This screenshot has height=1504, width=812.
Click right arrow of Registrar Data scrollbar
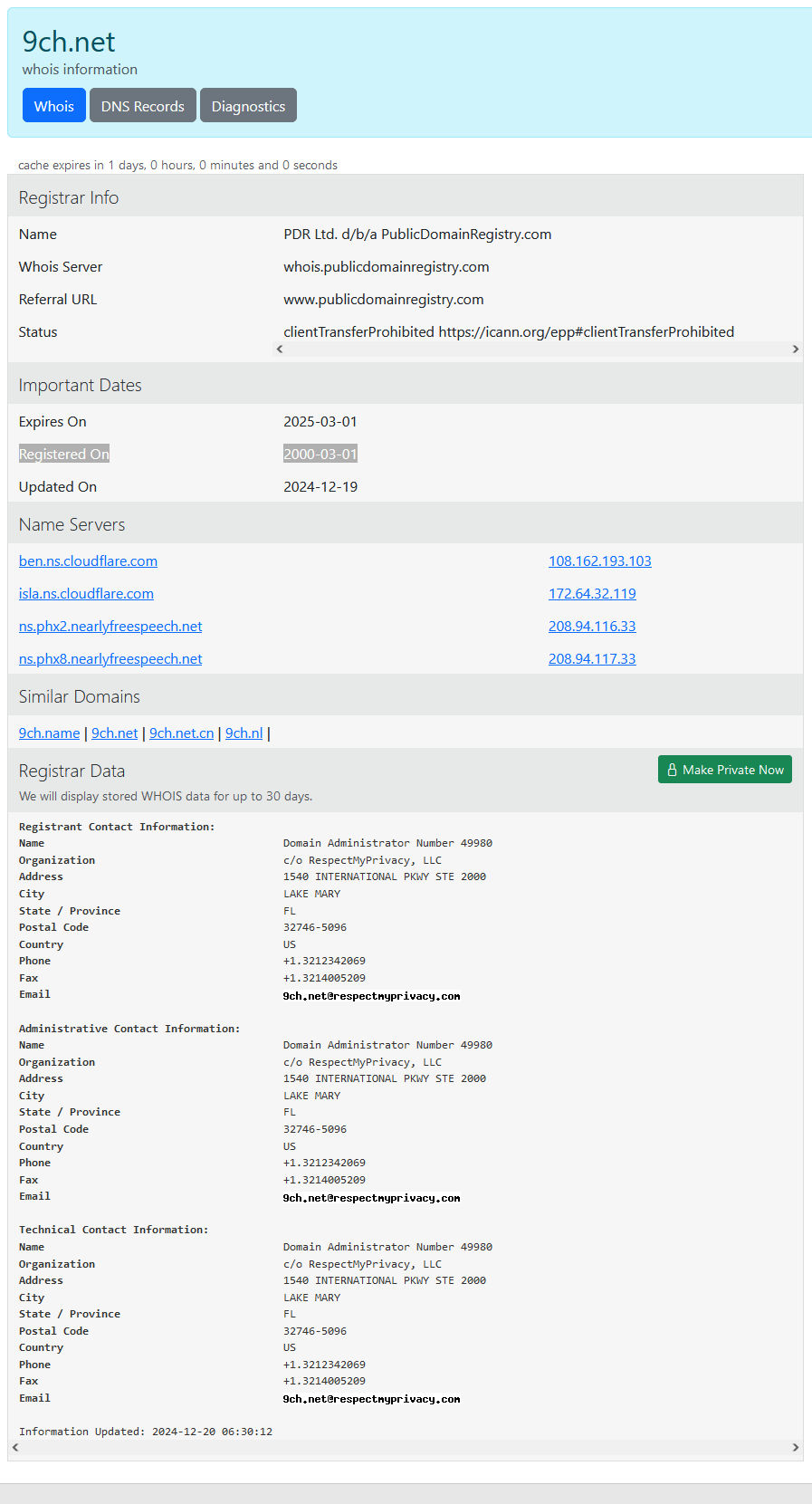pyautogui.click(x=796, y=1447)
